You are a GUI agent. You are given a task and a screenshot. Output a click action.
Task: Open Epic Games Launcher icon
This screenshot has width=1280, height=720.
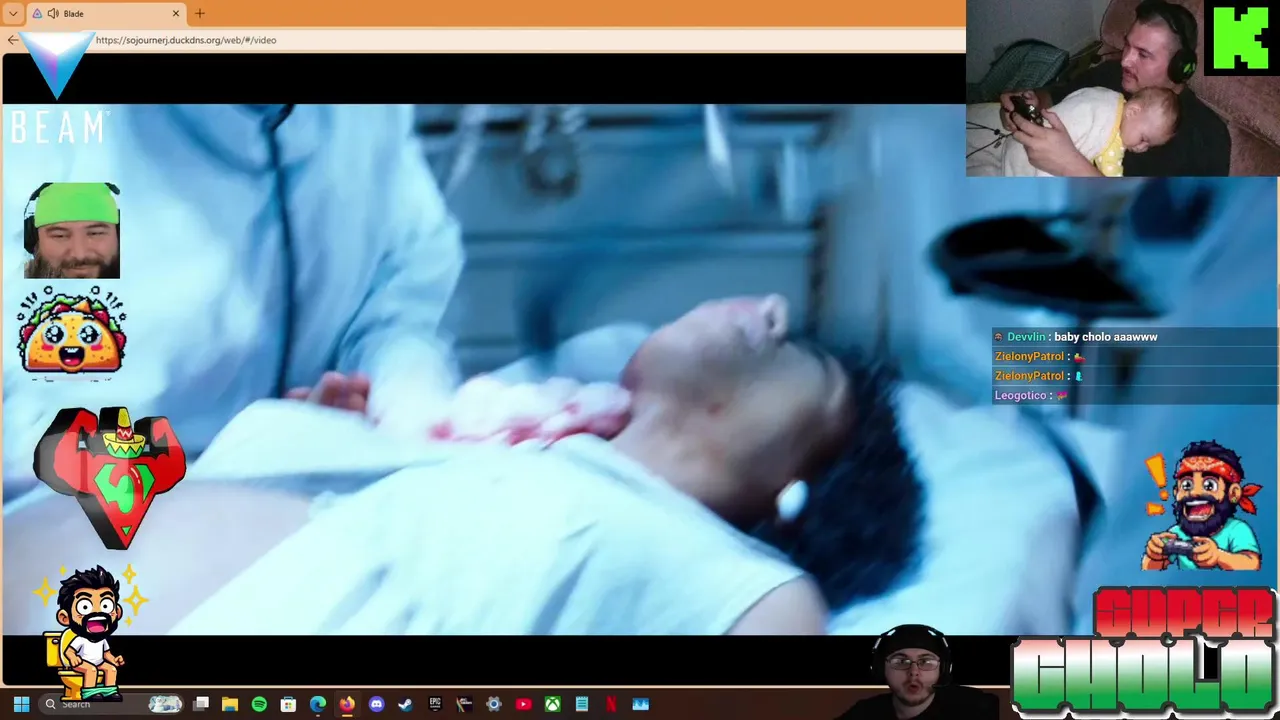(435, 704)
